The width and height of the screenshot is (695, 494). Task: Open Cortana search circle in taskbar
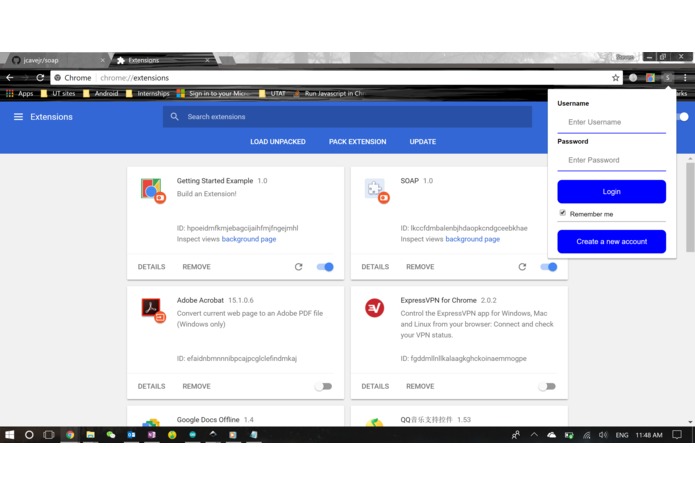pos(29,435)
